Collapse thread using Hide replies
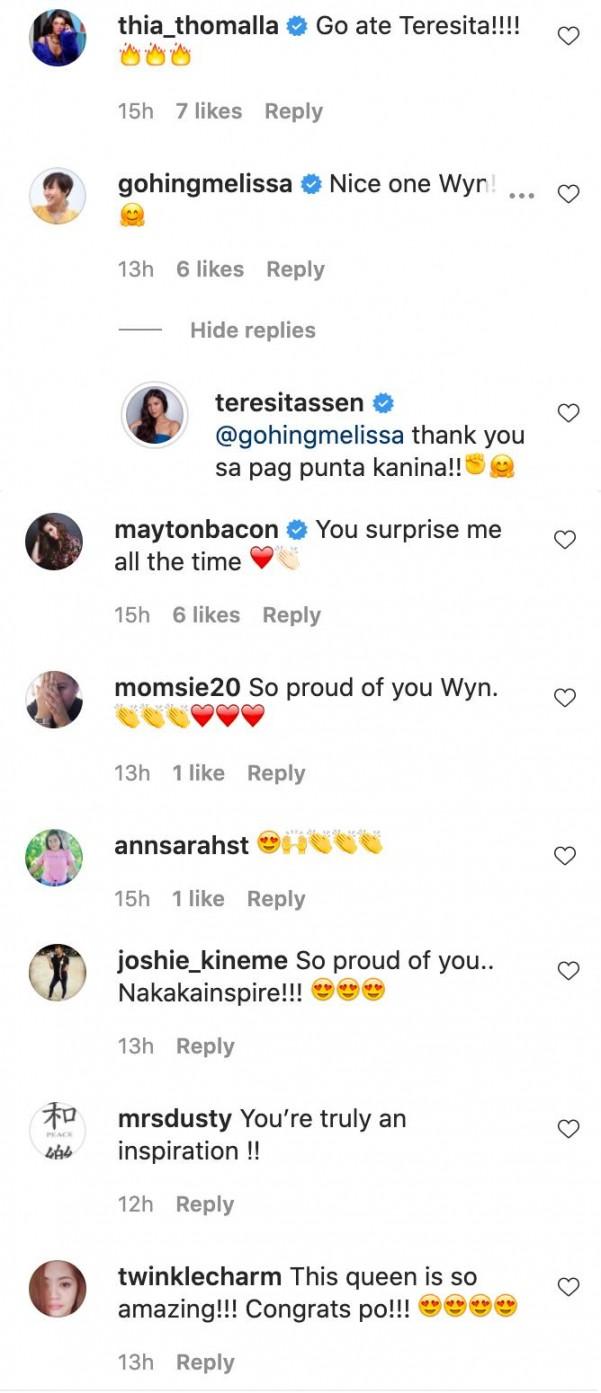The width and height of the screenshot is (601, 1393). [252, 330]
